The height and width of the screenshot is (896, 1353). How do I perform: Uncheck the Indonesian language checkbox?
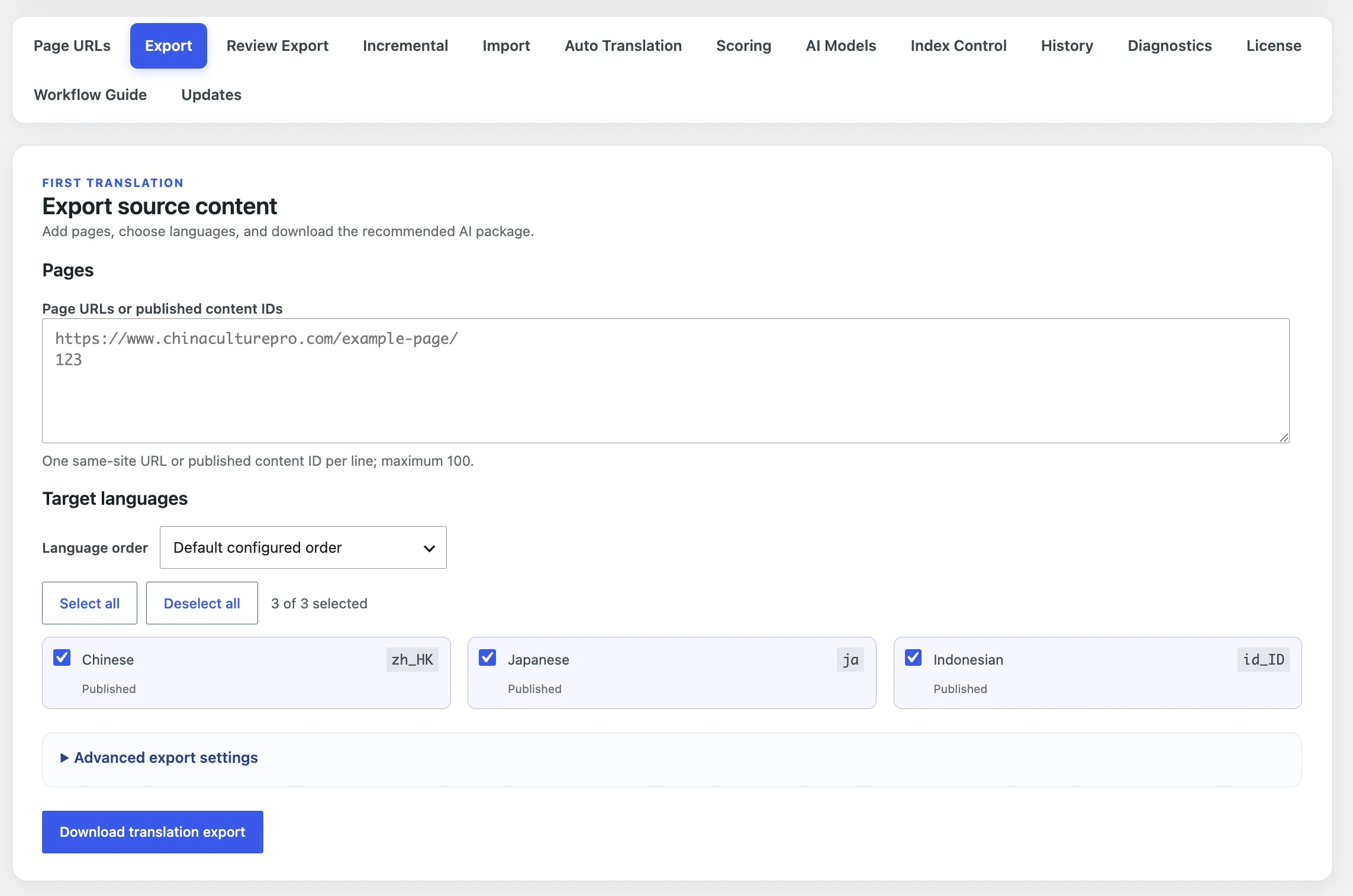[913, 658]
